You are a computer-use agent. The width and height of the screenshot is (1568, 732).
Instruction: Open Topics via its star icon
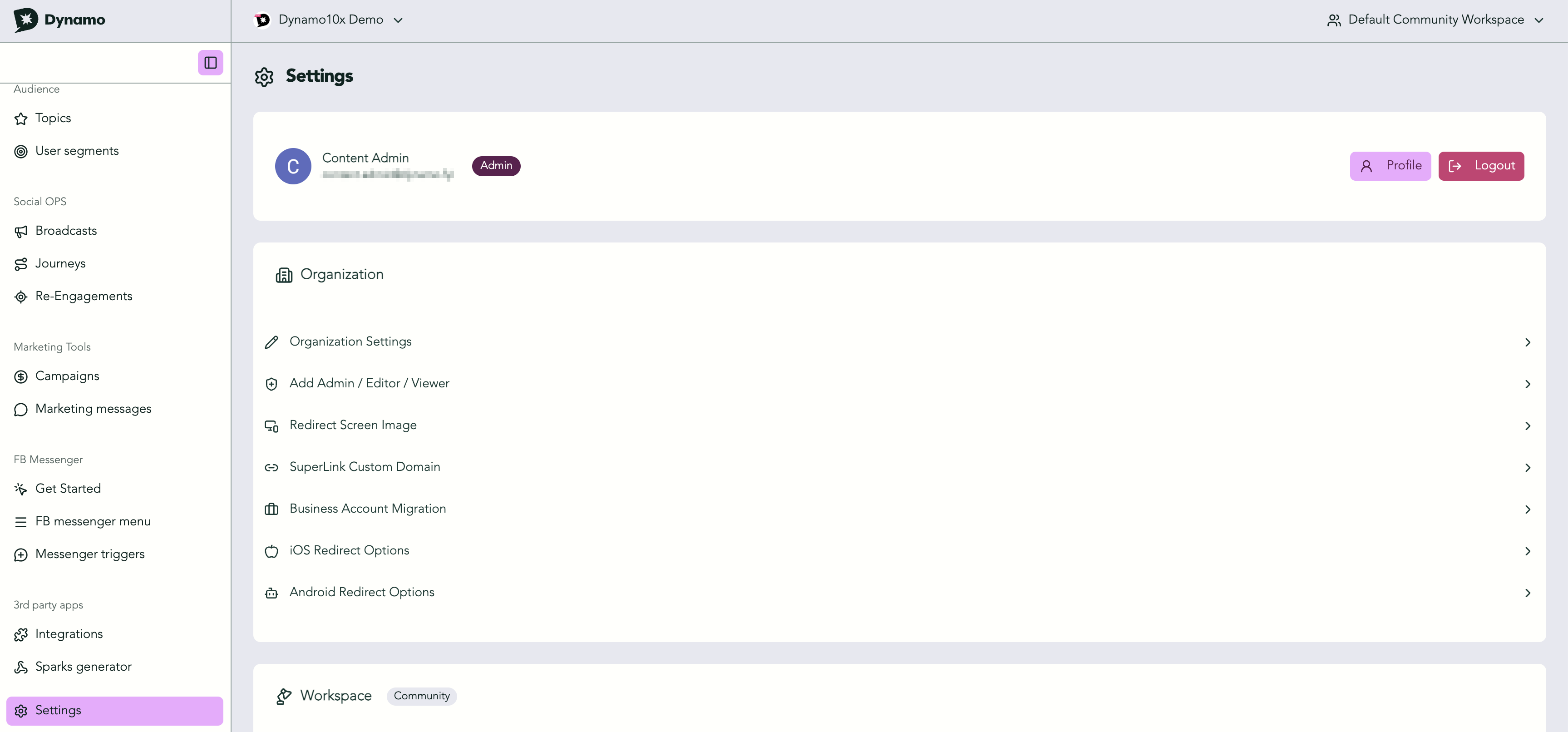(x=21, y=118)
